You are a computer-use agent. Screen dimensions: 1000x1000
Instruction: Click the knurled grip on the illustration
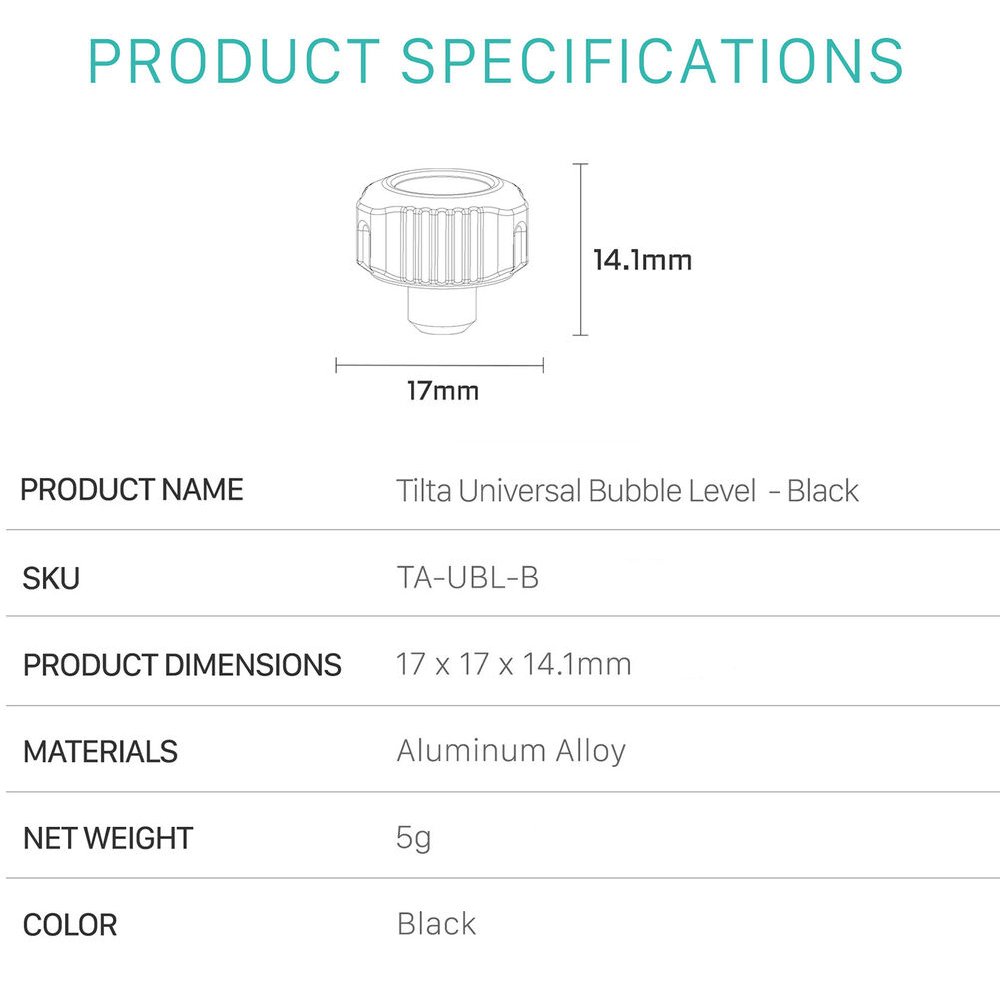click(x=442, y=246)
